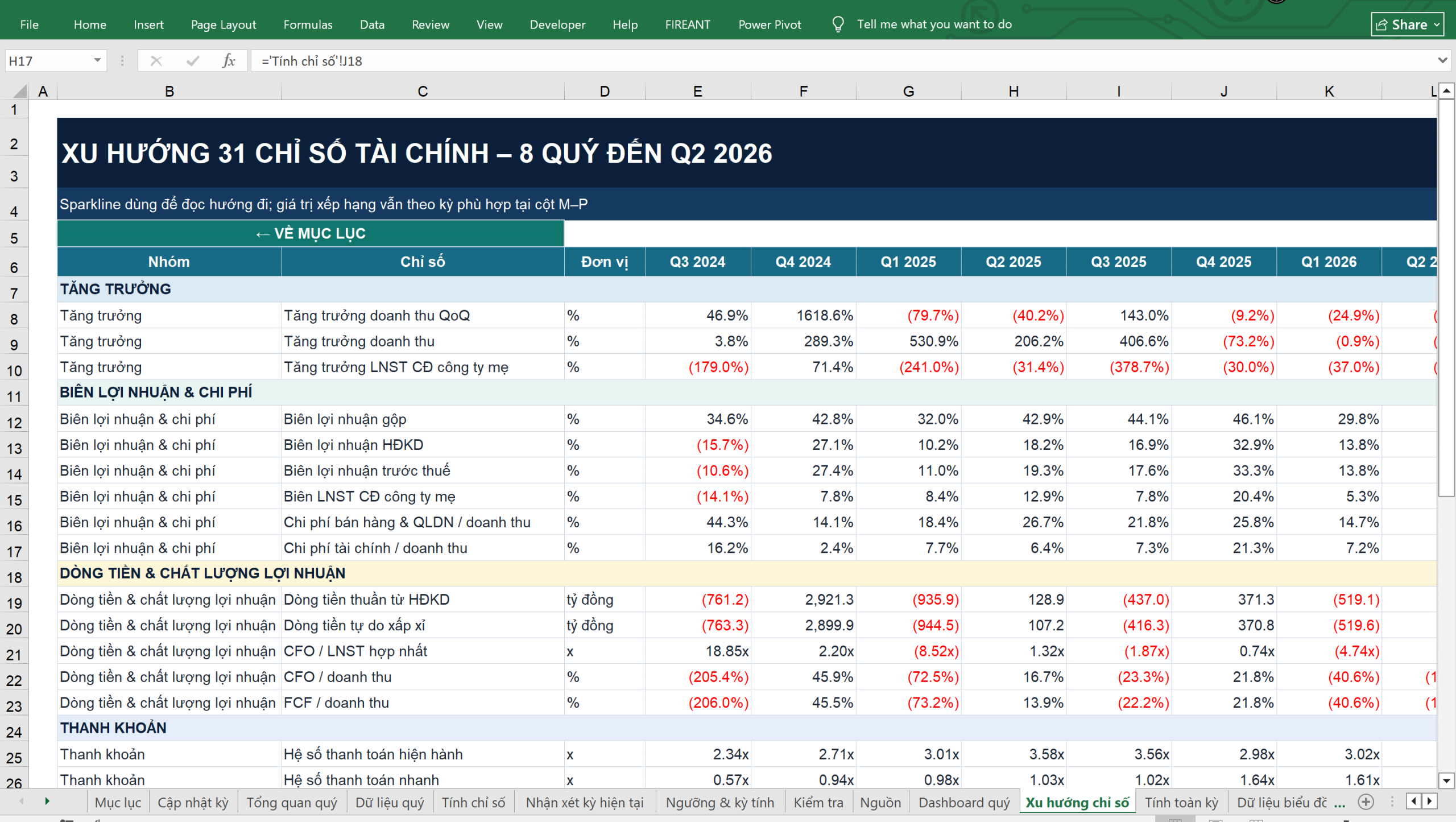Click the vertical scrollbar down arrow
Viewport: 1456px width, 822px height.
[x=1446, y=780]
